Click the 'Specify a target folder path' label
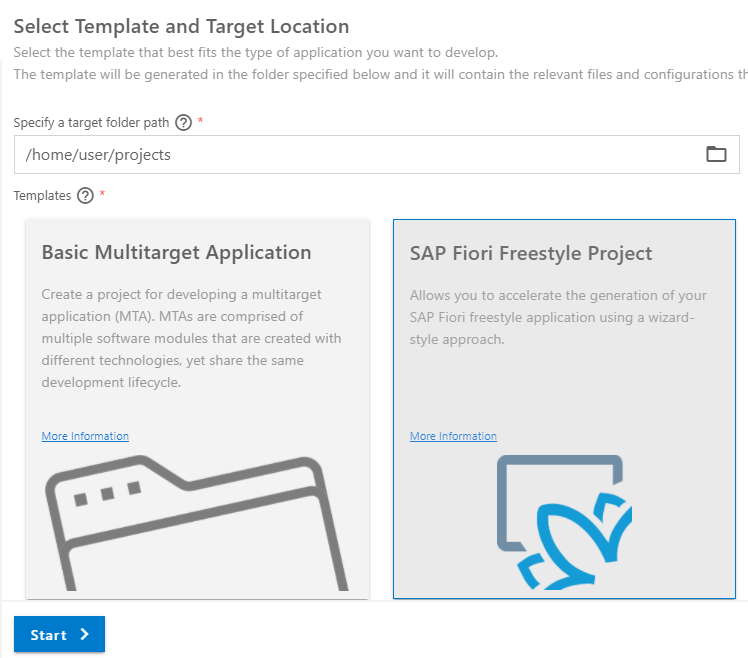The height and width of the screenshot is (658, 748). tap(91, 123)
